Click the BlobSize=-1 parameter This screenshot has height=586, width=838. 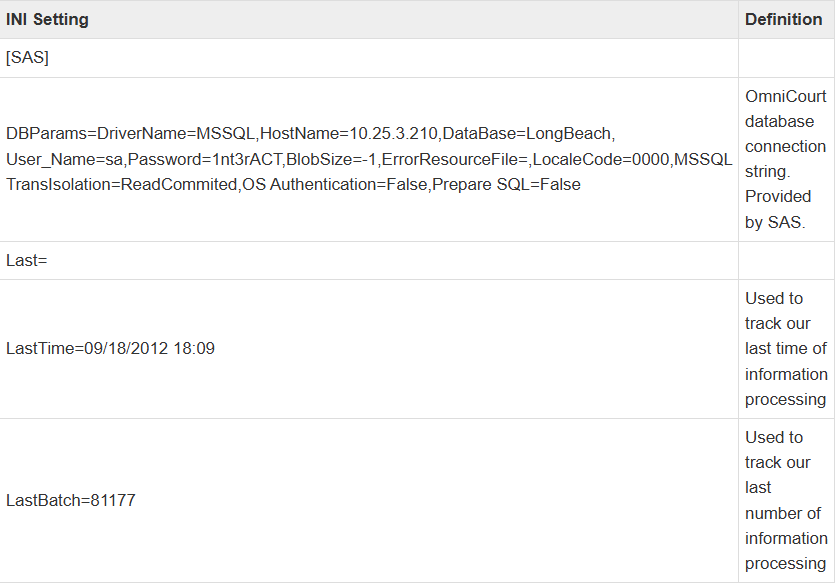(331, 159)
